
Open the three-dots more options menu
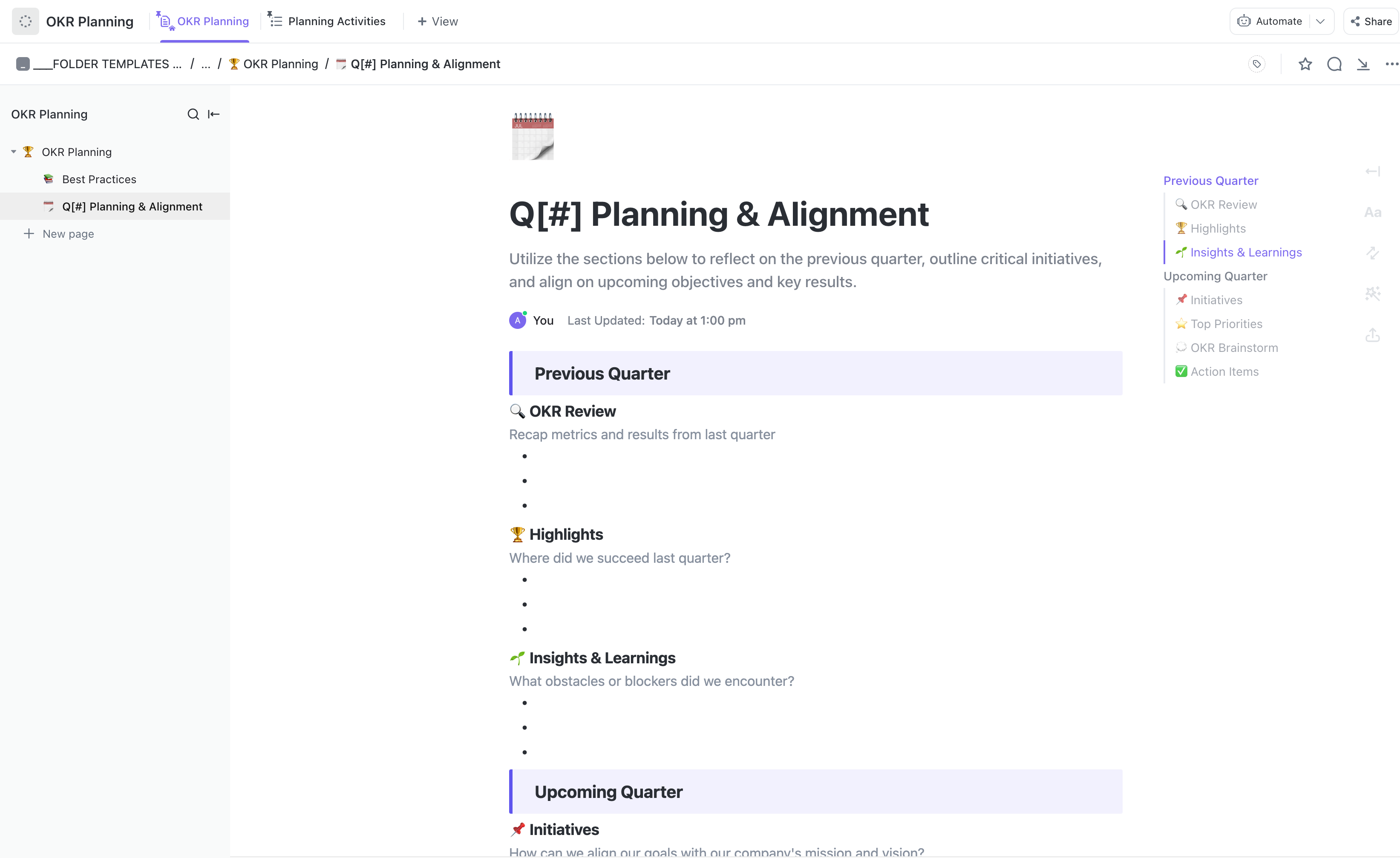coord(1391,64)
